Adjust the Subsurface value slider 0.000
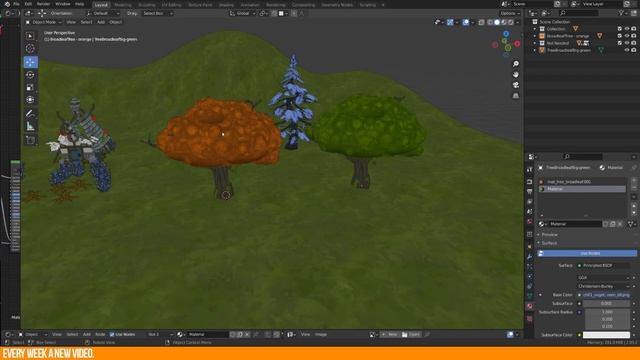 (x=606, y=303)
